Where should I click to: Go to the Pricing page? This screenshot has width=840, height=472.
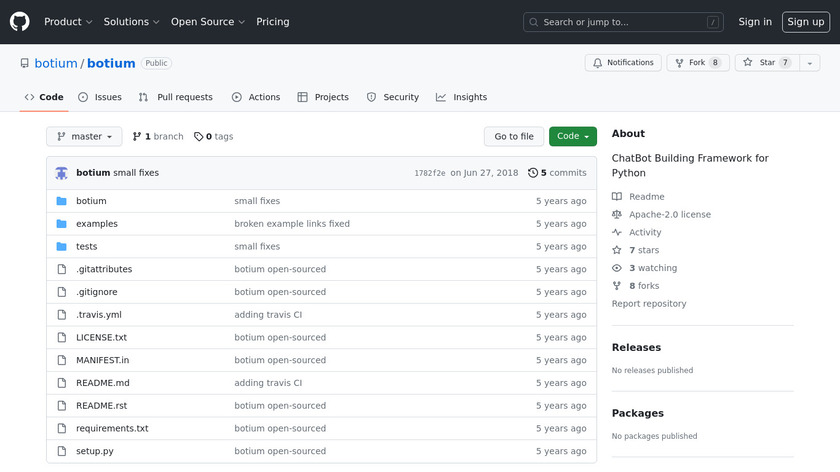click(273, 22)
